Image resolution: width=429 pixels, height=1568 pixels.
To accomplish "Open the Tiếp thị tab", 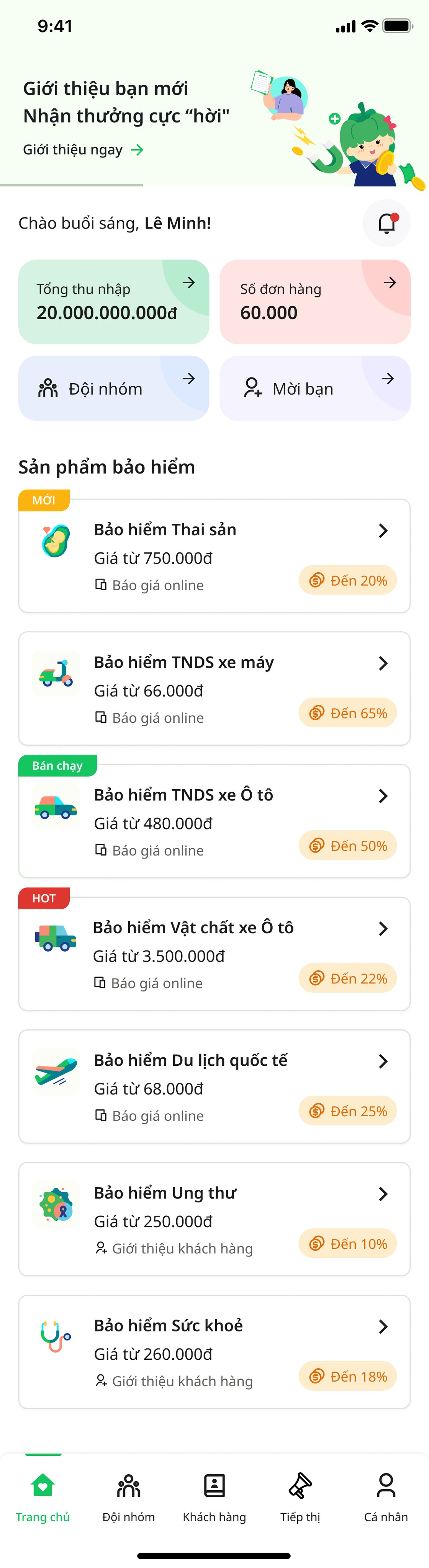I will (x=300, y=1498).
